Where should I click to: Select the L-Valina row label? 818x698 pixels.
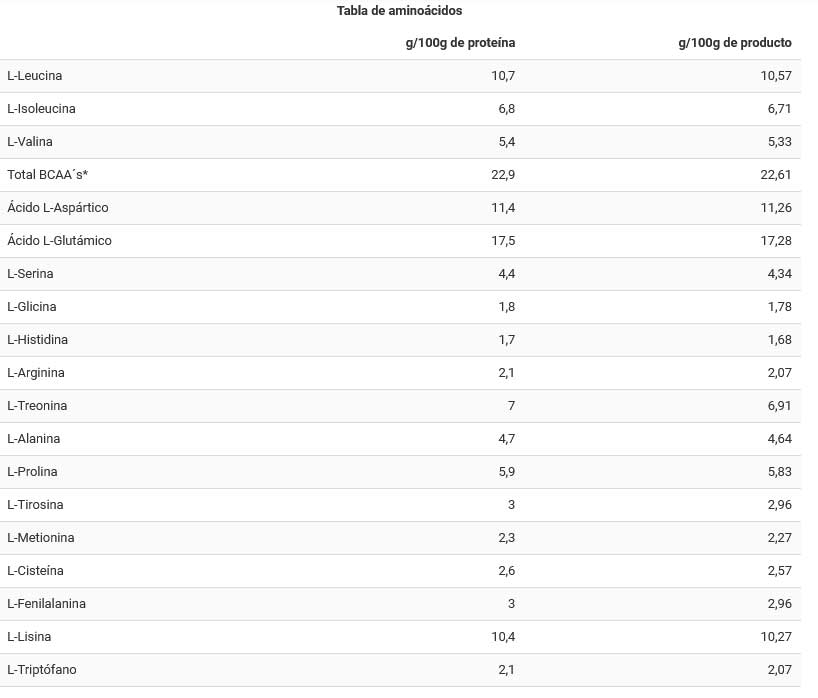pyautogui.click(x=30, y=142)
